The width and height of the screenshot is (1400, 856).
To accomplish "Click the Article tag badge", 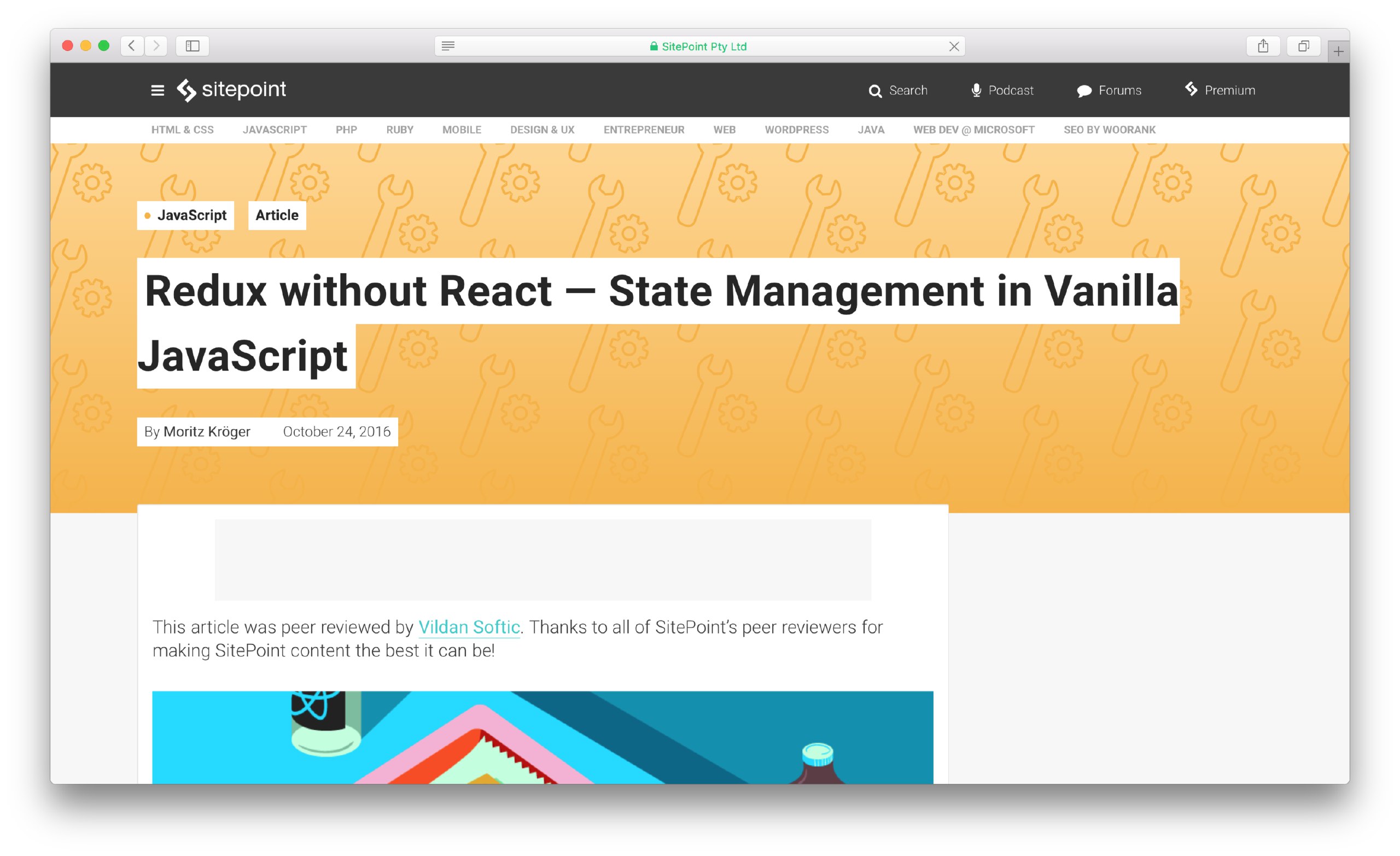I will pos(277,215).
